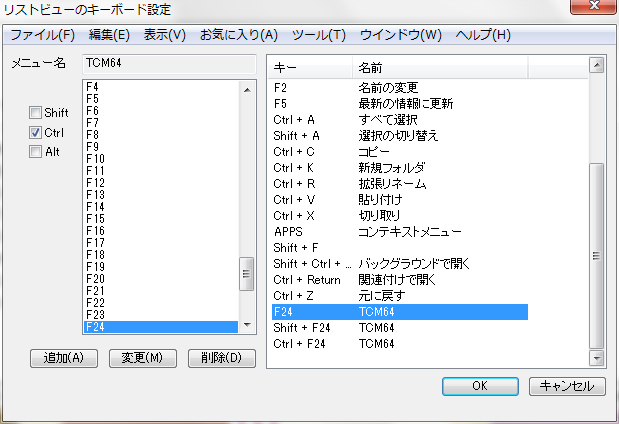Select F18 in the key list
The height and width of the screenshot is (424, 619).
point(161,255)
